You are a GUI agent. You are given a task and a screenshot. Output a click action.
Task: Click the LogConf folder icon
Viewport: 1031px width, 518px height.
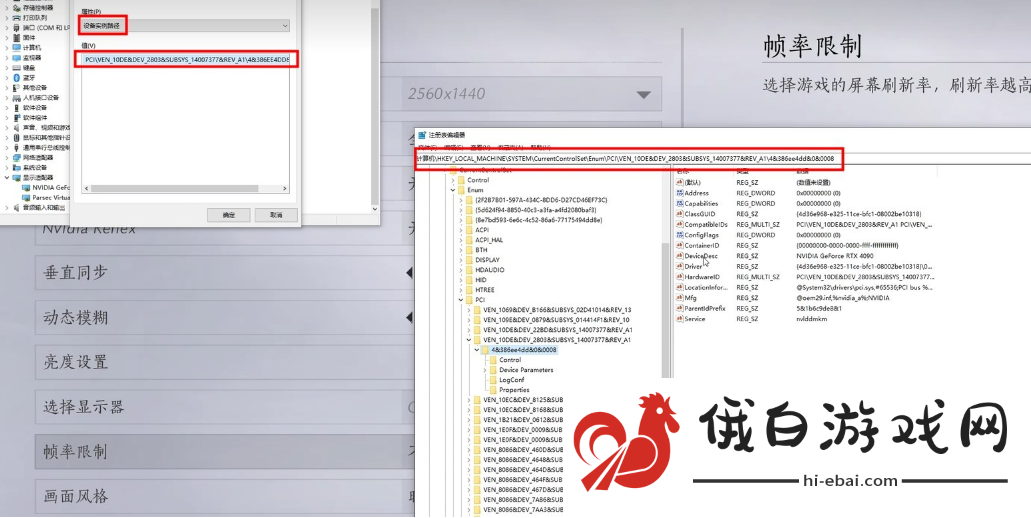(493, 380)
